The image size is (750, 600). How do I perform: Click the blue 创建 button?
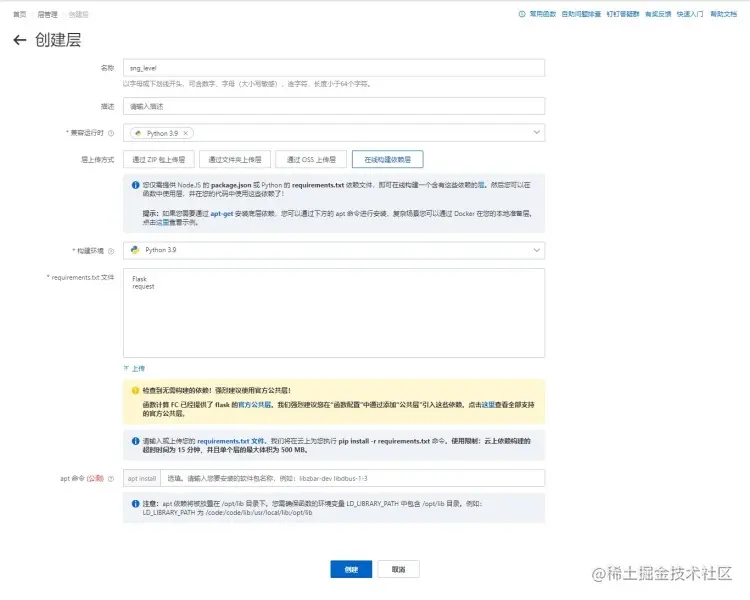(351, 569)
